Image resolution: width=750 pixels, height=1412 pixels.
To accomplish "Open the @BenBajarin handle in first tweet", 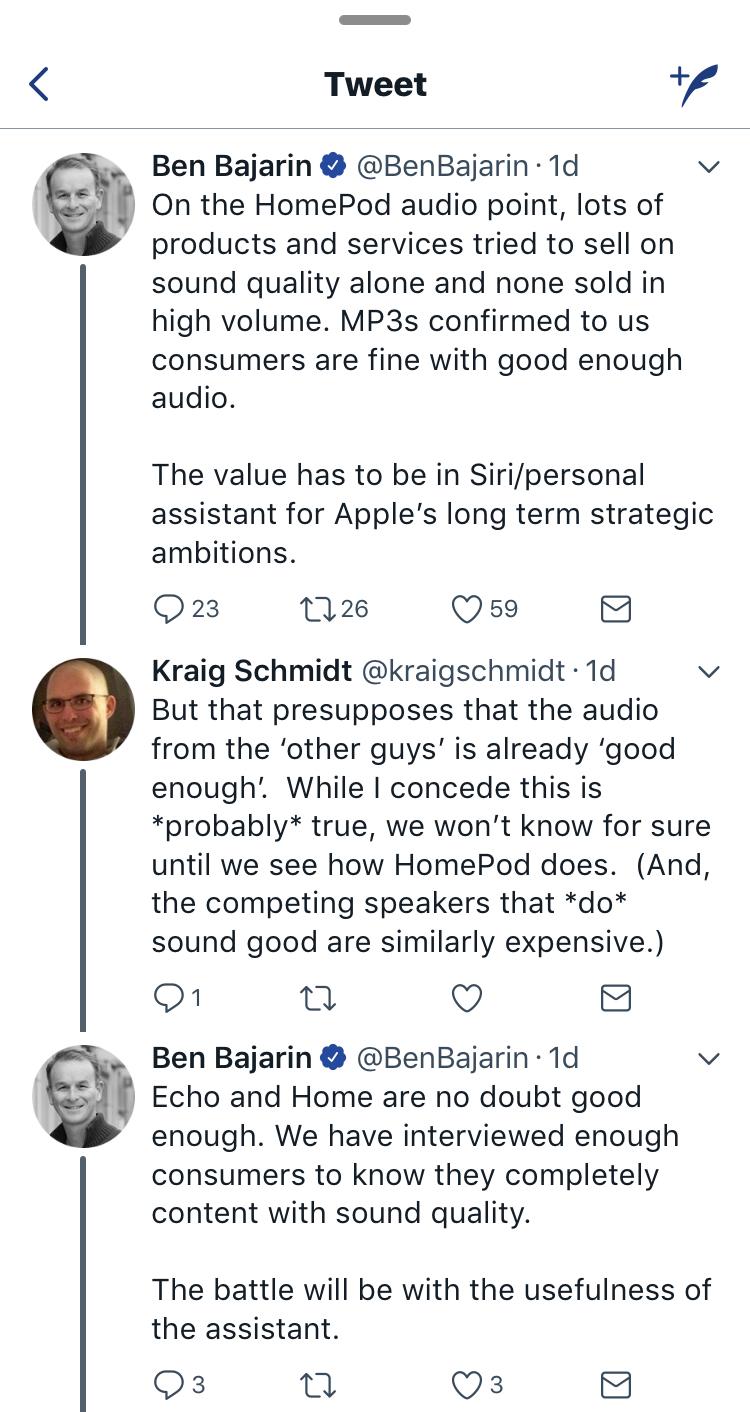I will (442, 166).
